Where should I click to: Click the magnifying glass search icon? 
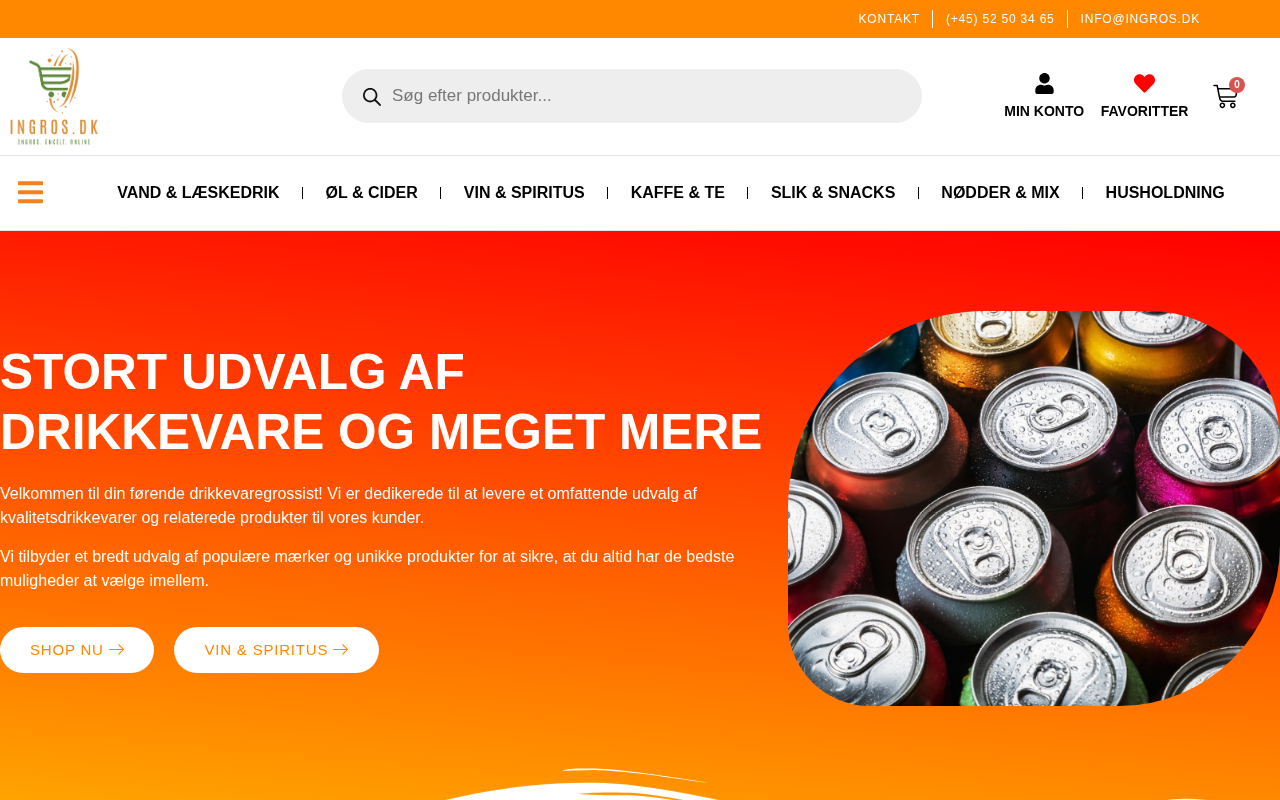coord(372,97)
